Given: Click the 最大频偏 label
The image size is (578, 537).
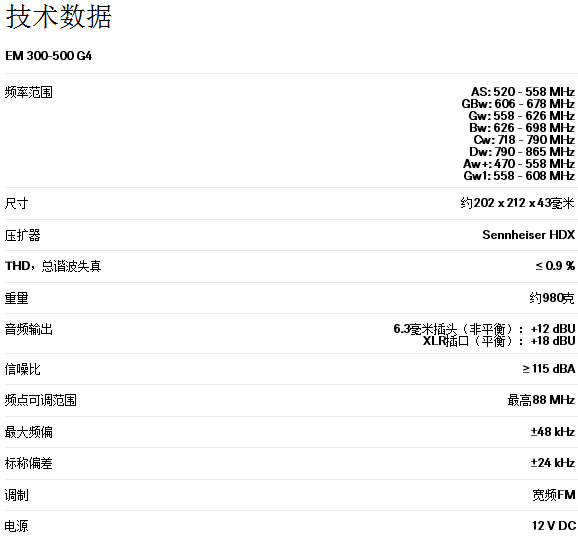Looking at the screenshot, I should pyautogui.click(x=28, y=432).
